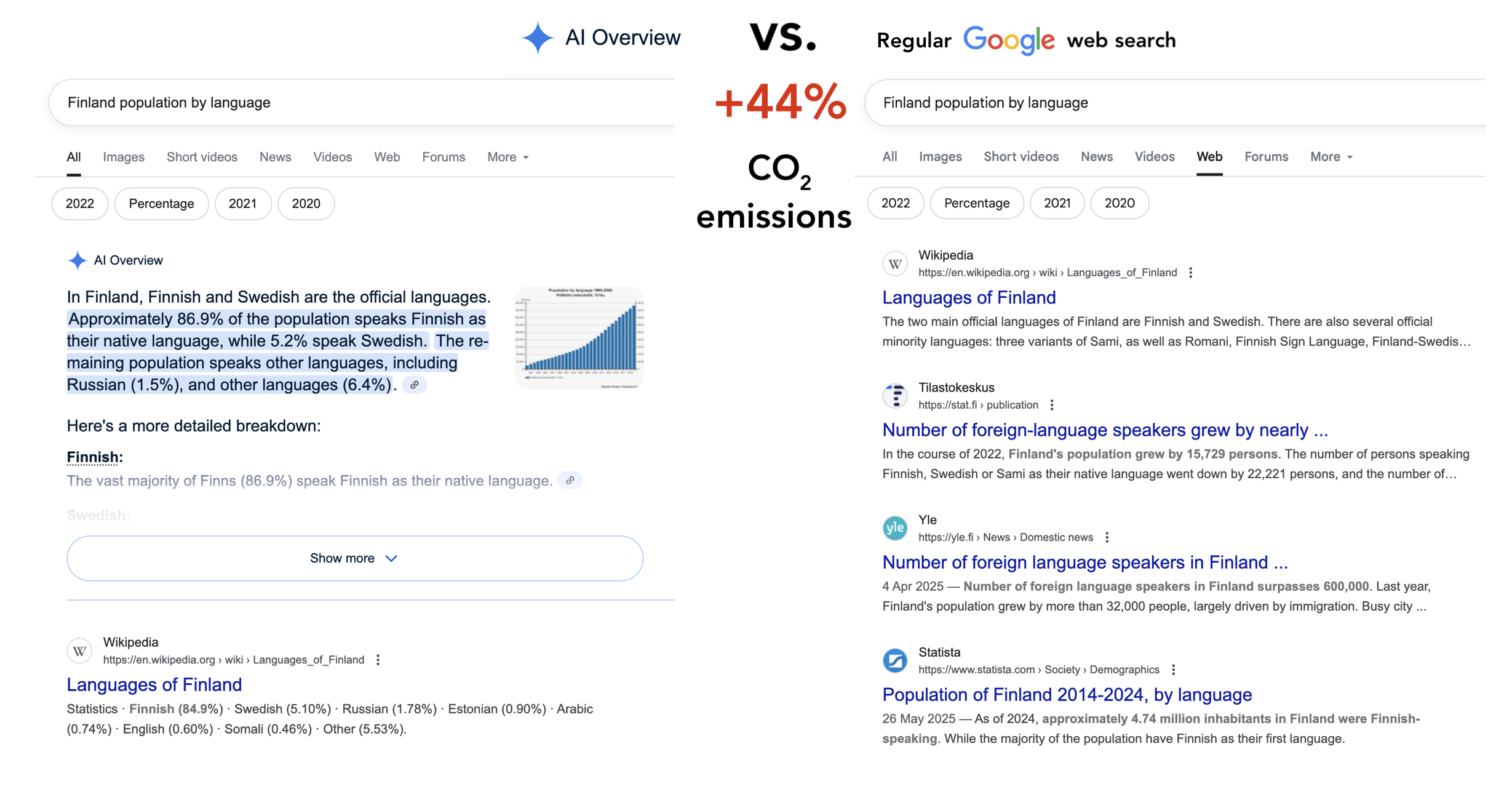Click the Yle site favicon icon

click(895, 528)
